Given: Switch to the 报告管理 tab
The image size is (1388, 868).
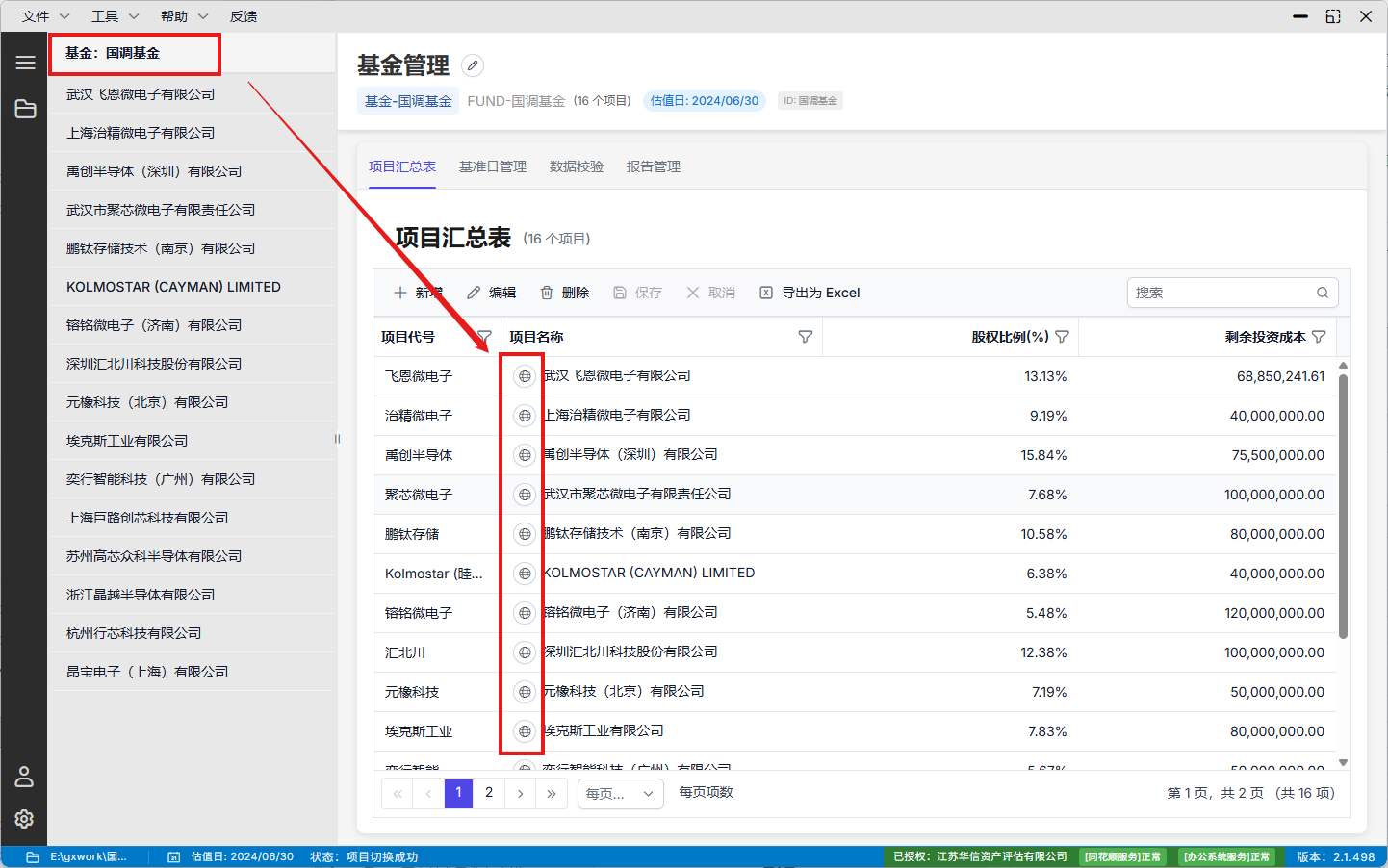Looking at the screenshot, I should (x=654, y=166).
